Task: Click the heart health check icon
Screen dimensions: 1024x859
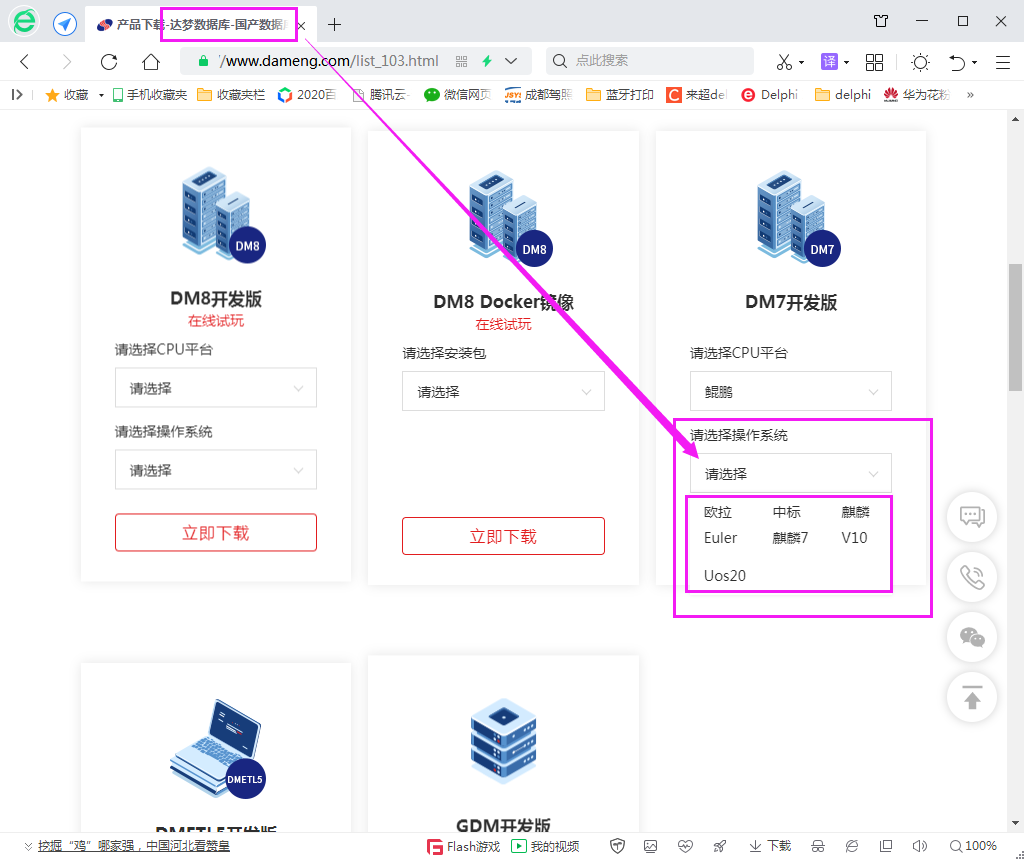Action: pos(685,846)
